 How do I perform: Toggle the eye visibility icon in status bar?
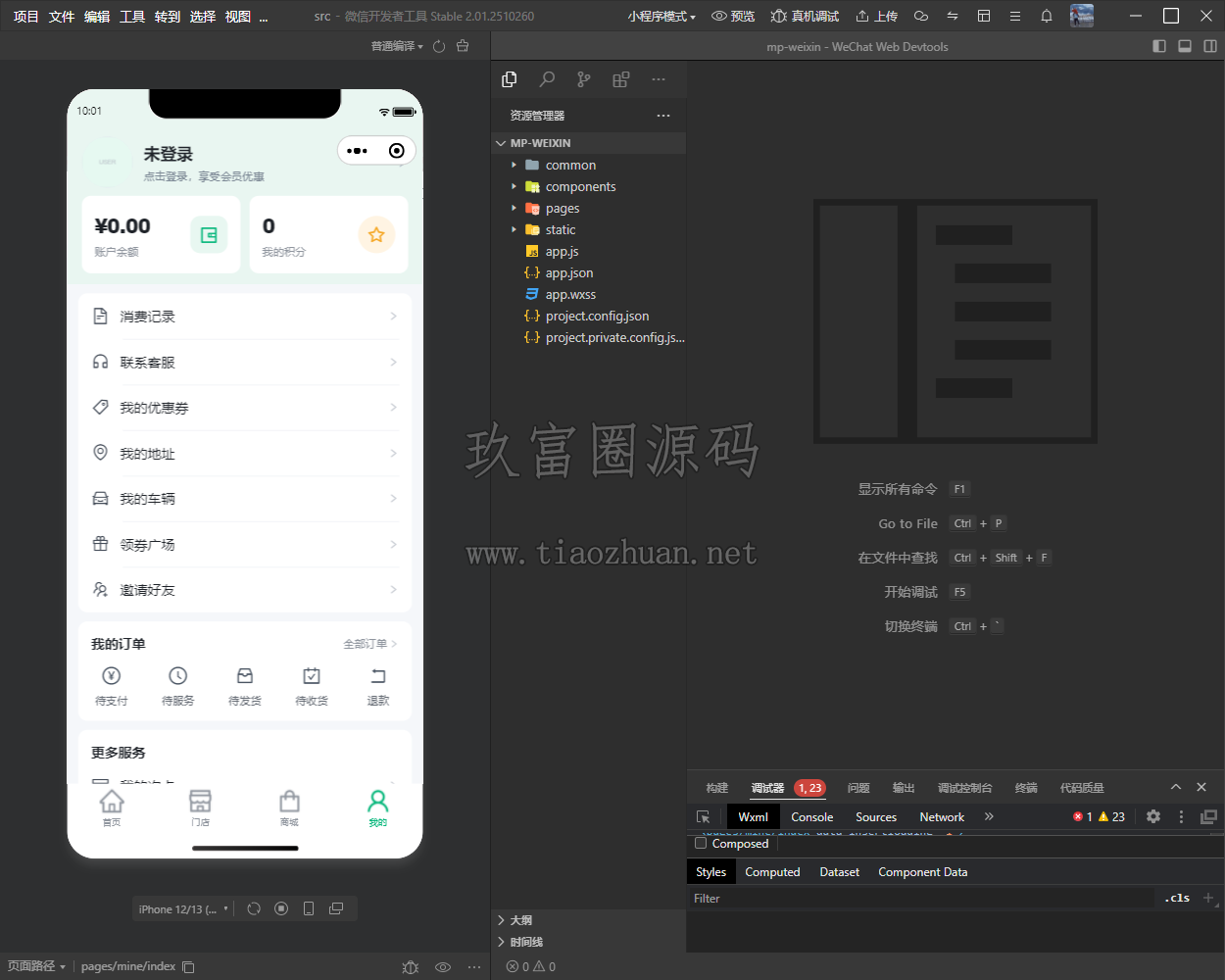(443, 966)
